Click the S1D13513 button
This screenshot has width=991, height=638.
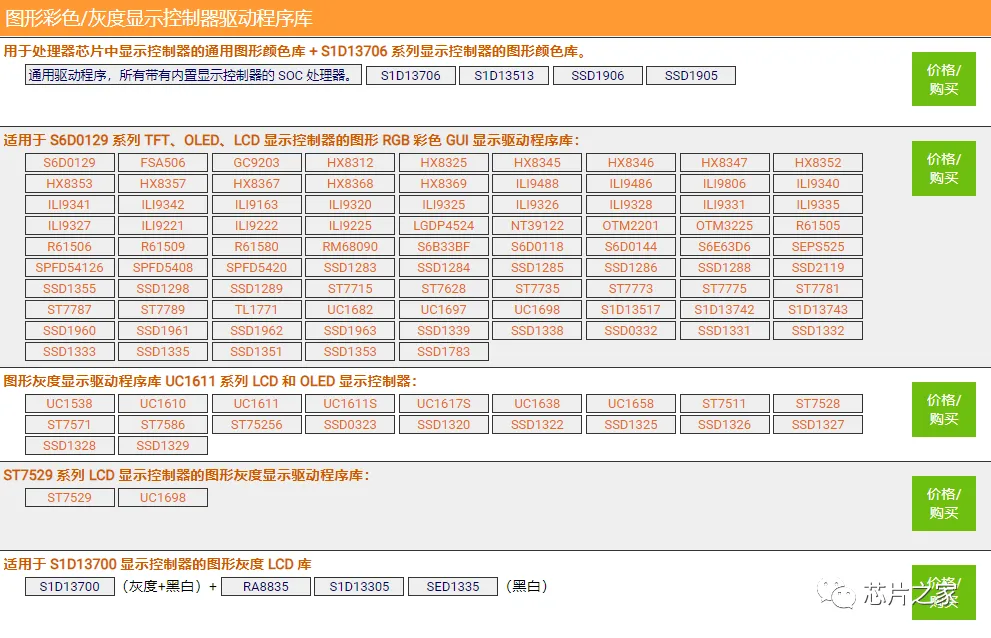tap(504, 74)
